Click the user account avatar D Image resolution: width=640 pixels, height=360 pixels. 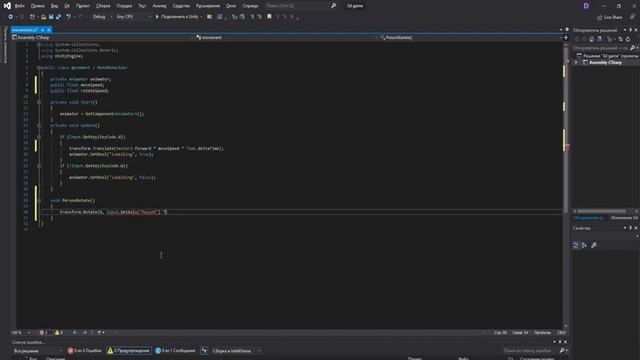[586, 6]
